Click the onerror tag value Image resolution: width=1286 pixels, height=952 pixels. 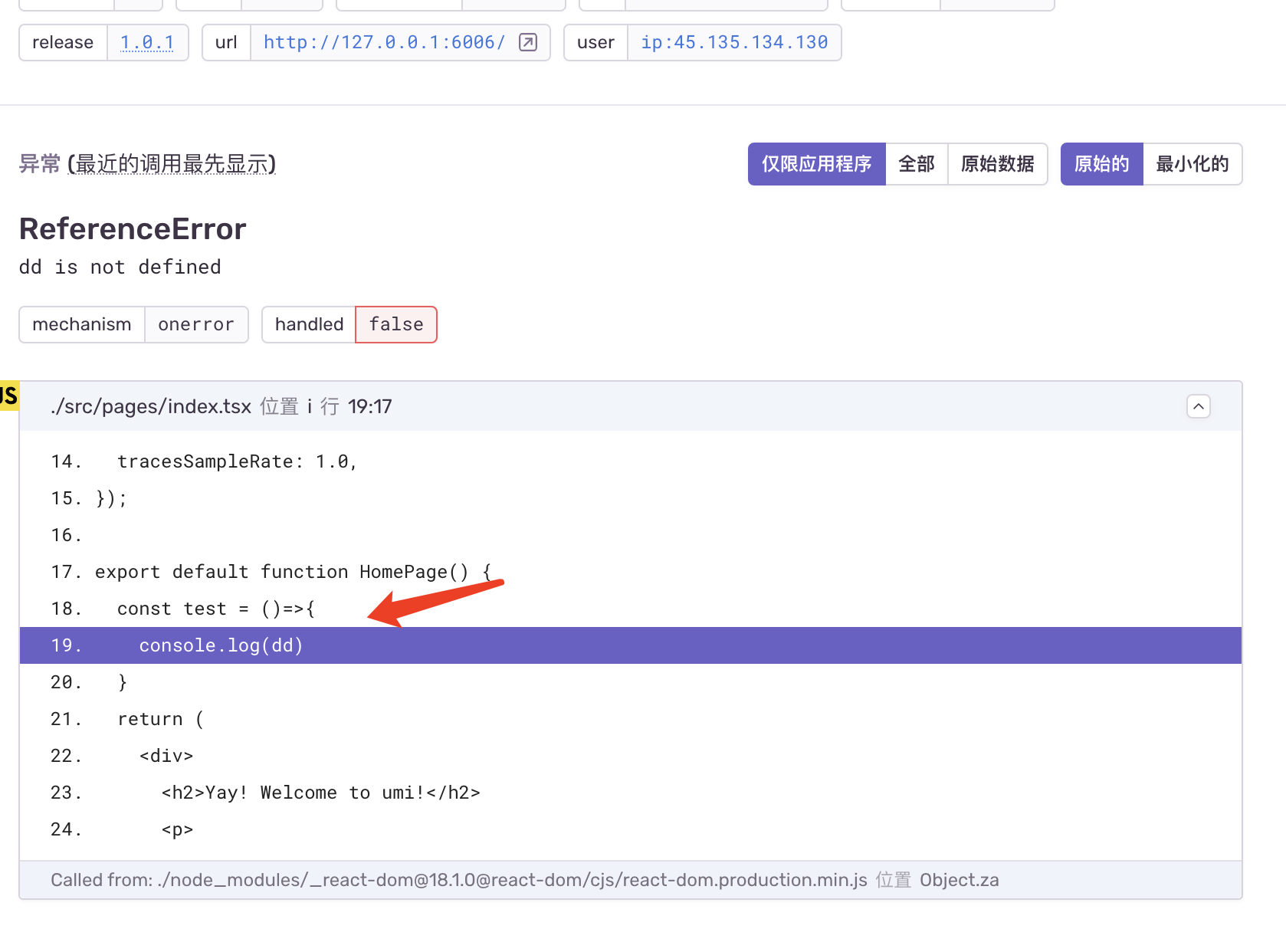196,324
